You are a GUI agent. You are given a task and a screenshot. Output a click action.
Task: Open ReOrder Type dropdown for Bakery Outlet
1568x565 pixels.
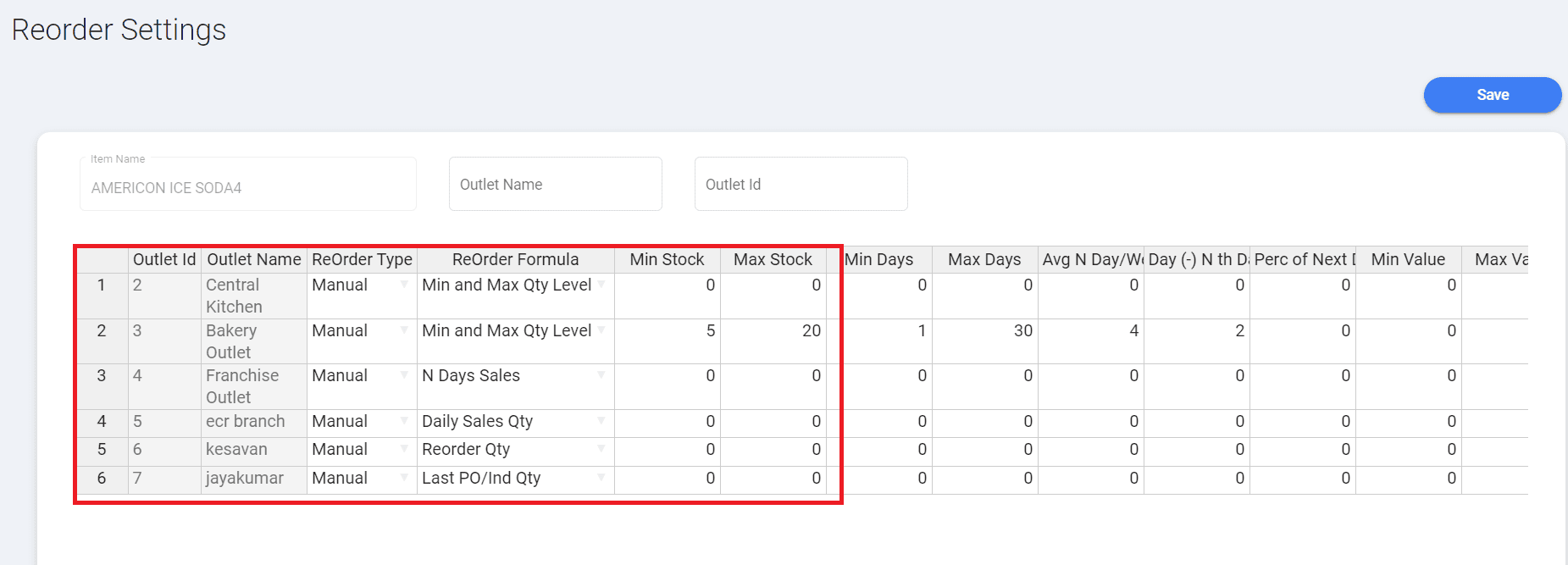point(404,330)
